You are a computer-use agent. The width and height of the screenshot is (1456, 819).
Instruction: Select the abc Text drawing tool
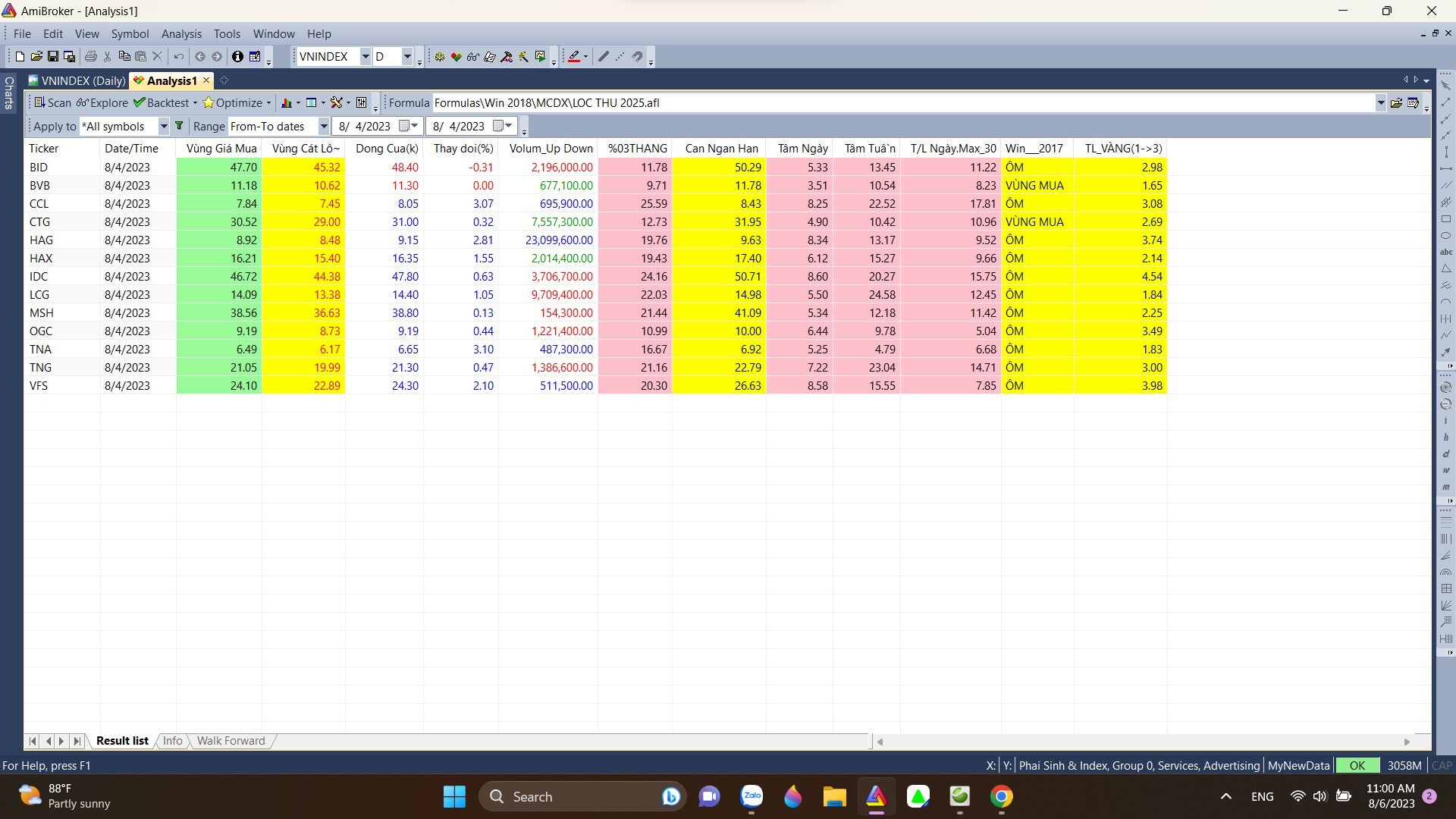(x=1446, y=252)
